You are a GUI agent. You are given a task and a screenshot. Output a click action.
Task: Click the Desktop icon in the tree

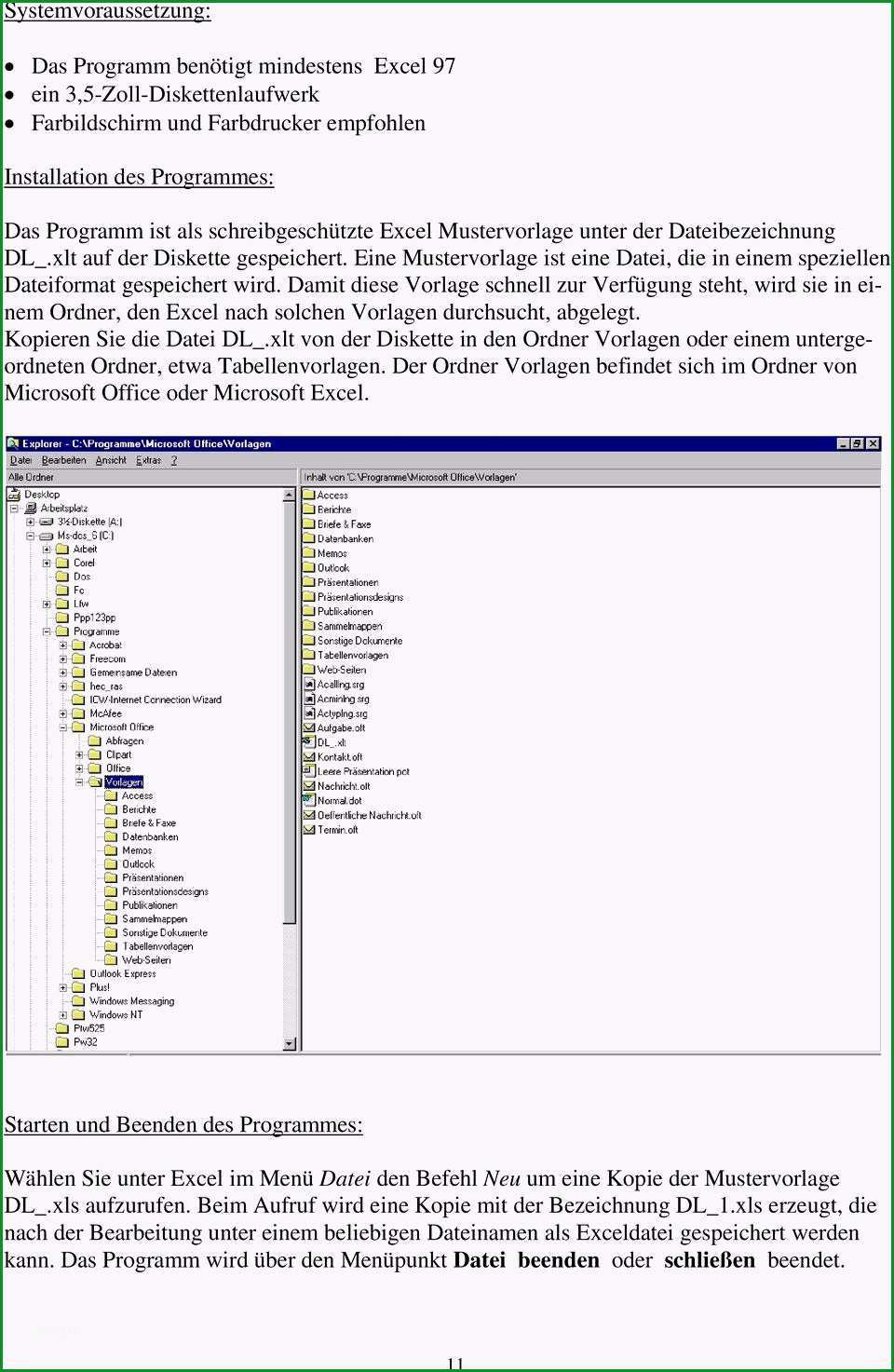coord(16,495)
